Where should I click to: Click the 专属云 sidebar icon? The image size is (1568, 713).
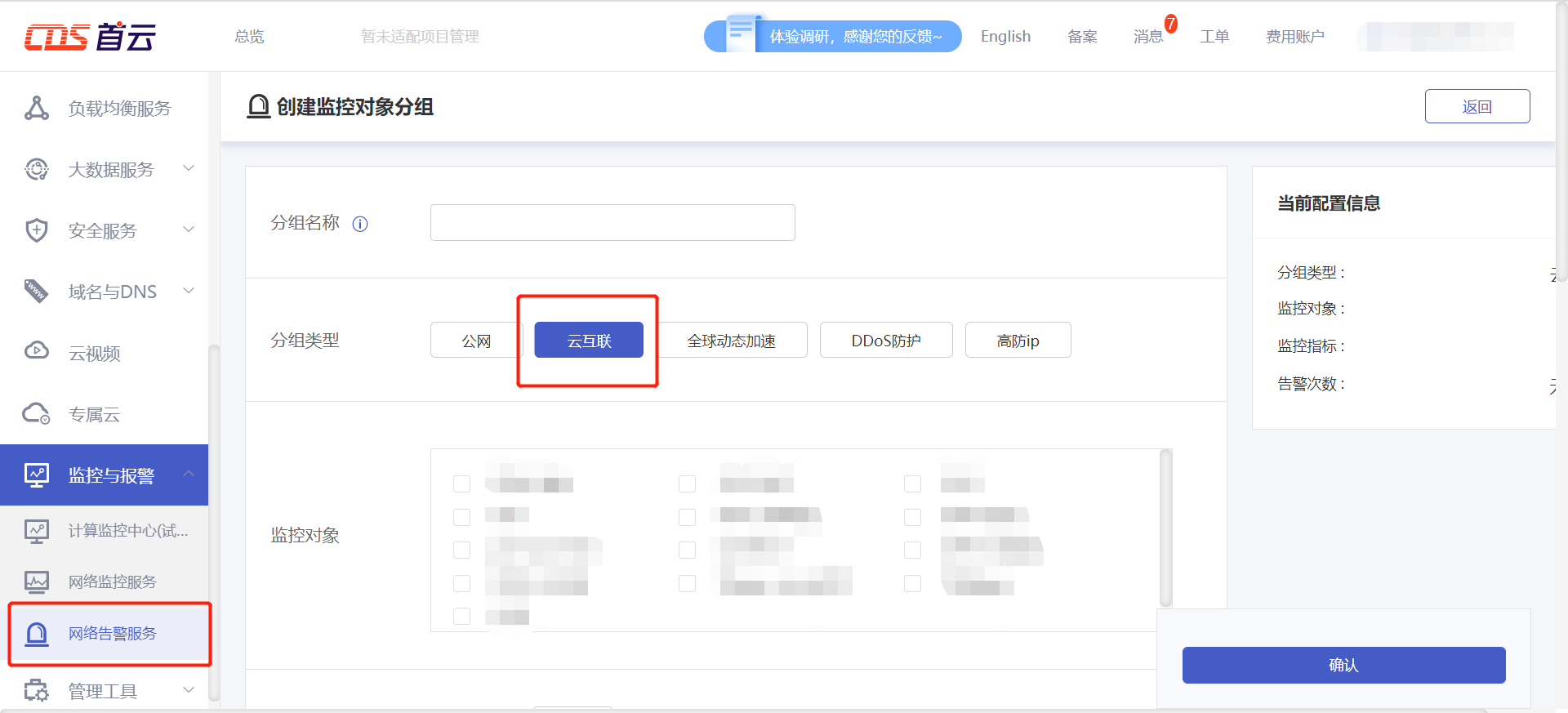[37, 414]
